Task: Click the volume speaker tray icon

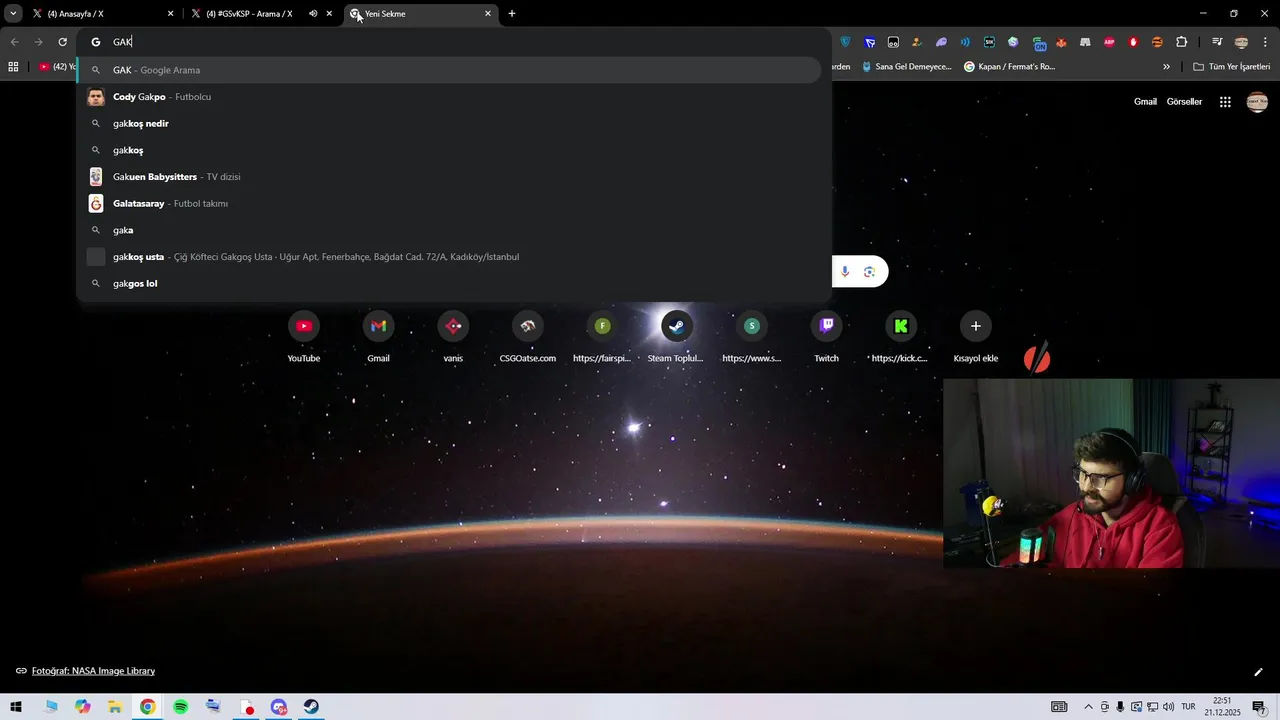Action: [x=1169, y=707]
